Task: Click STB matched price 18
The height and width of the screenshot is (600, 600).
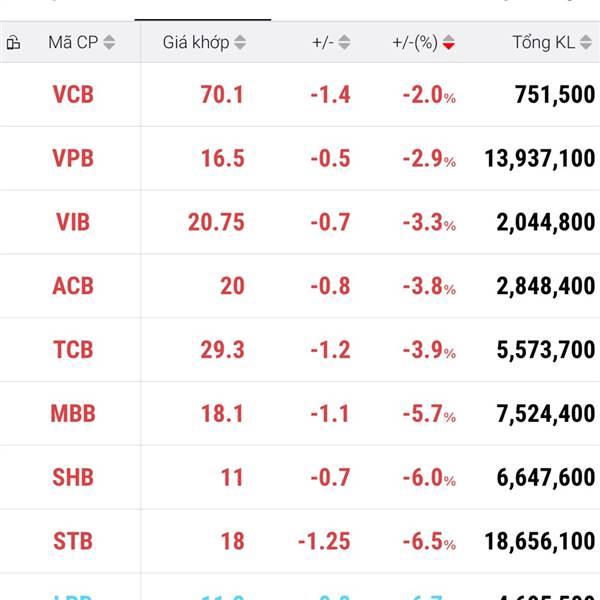Action: tap(233, 541)
